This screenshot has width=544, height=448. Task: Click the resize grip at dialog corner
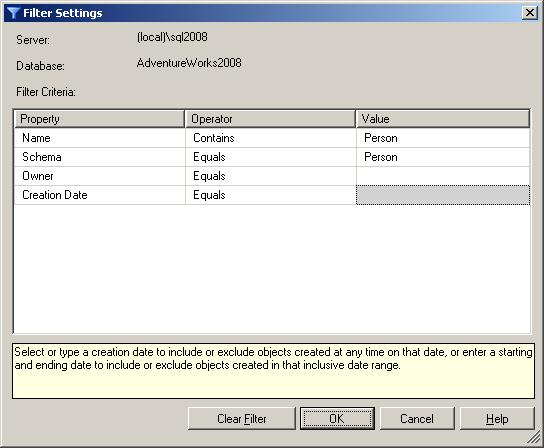[x=534, y=438]
